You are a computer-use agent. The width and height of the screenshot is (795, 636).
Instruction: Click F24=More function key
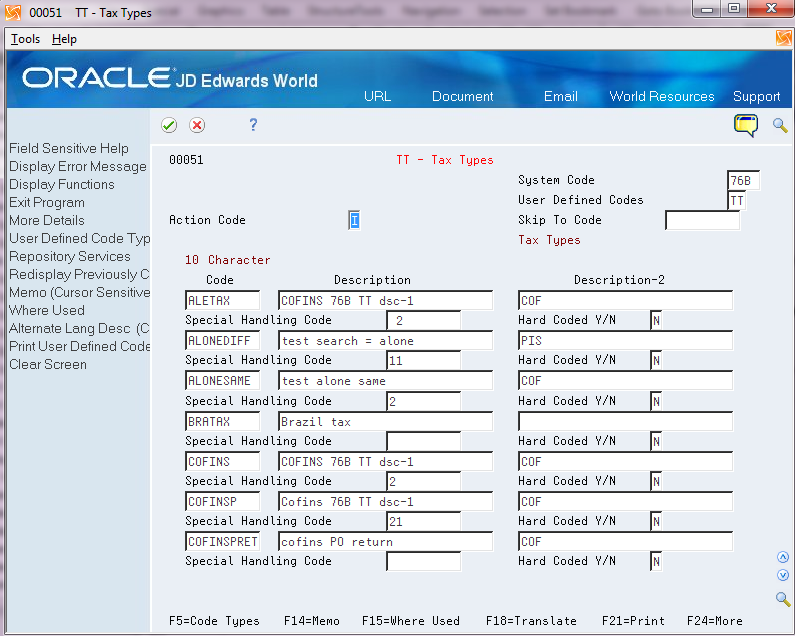point(714,621)
